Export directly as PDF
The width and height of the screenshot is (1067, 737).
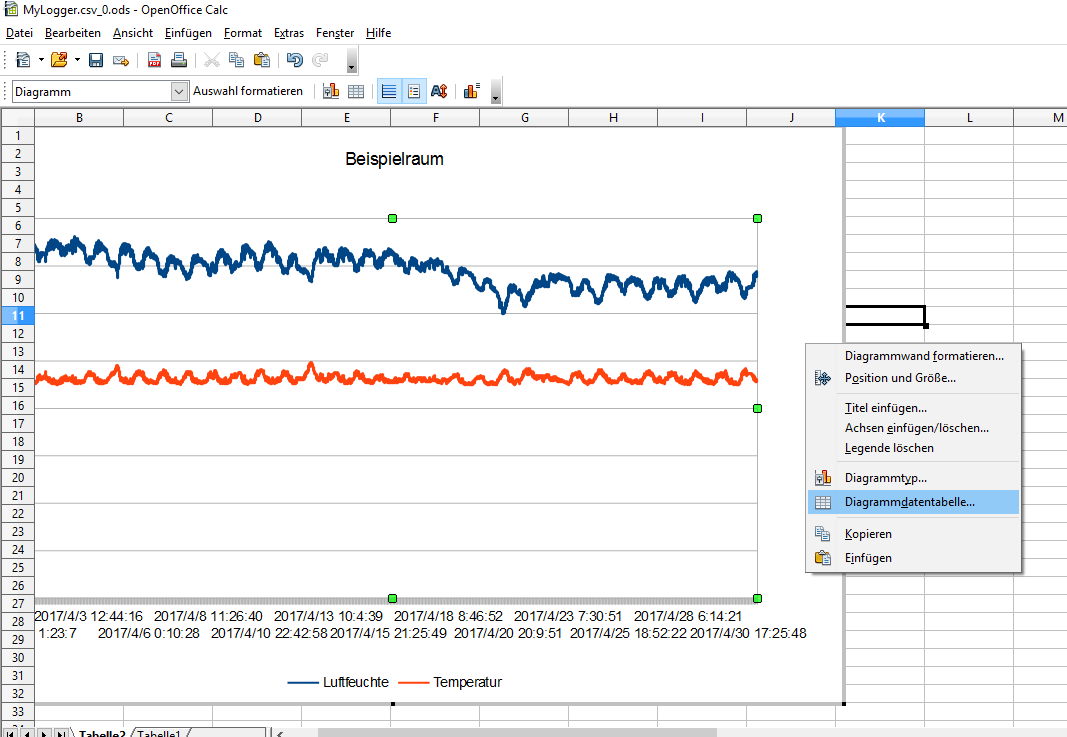(155, 60)
